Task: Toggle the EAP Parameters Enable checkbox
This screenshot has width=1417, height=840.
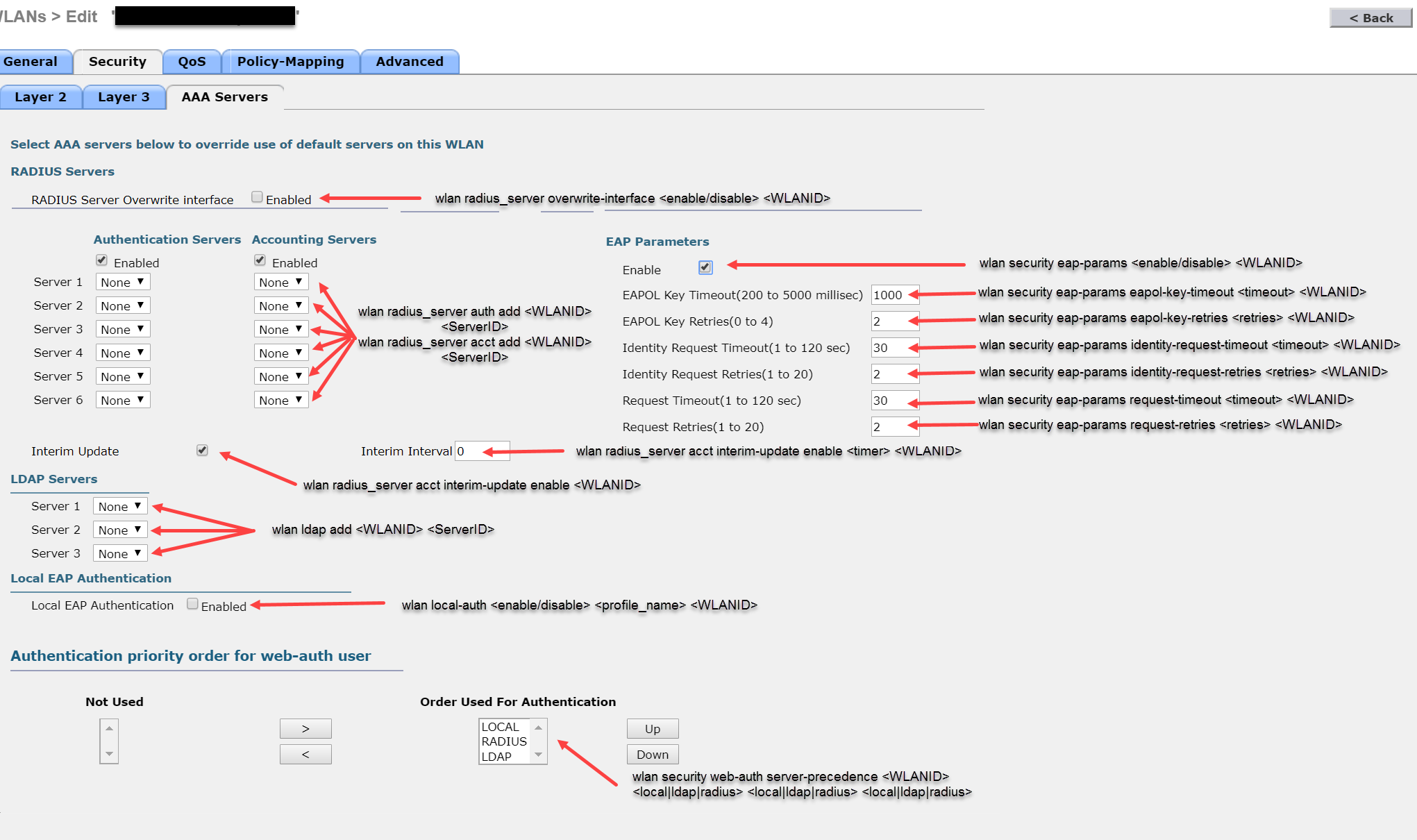Action: [705, 267]
